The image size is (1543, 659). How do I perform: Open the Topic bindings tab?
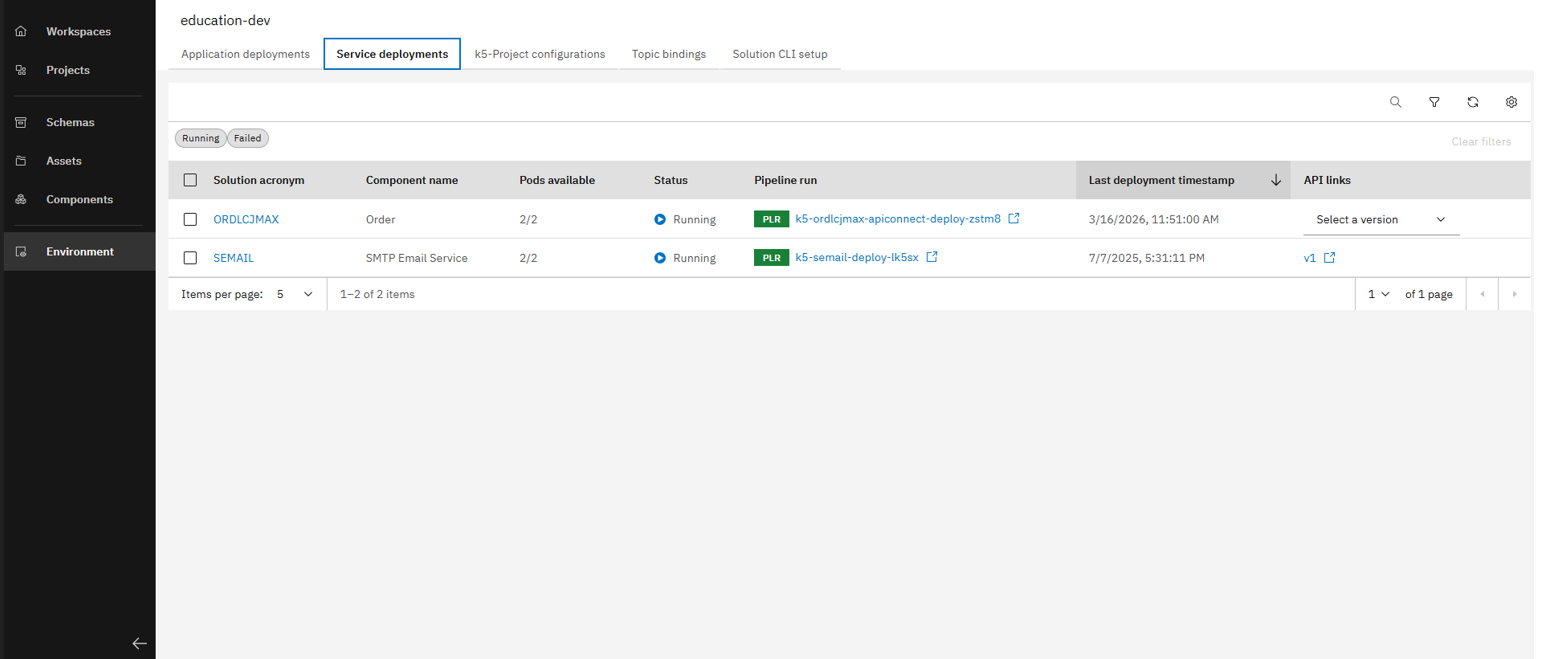click(x=668, y=54)
